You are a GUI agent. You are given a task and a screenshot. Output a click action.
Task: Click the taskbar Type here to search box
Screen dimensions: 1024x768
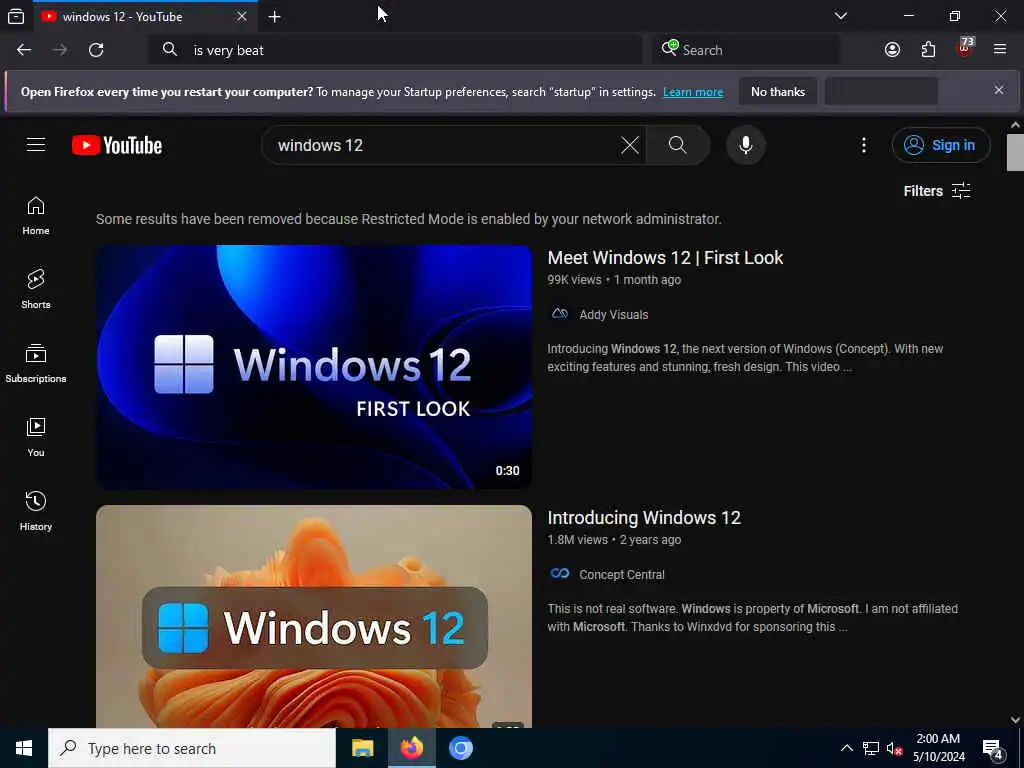[192, 748]
